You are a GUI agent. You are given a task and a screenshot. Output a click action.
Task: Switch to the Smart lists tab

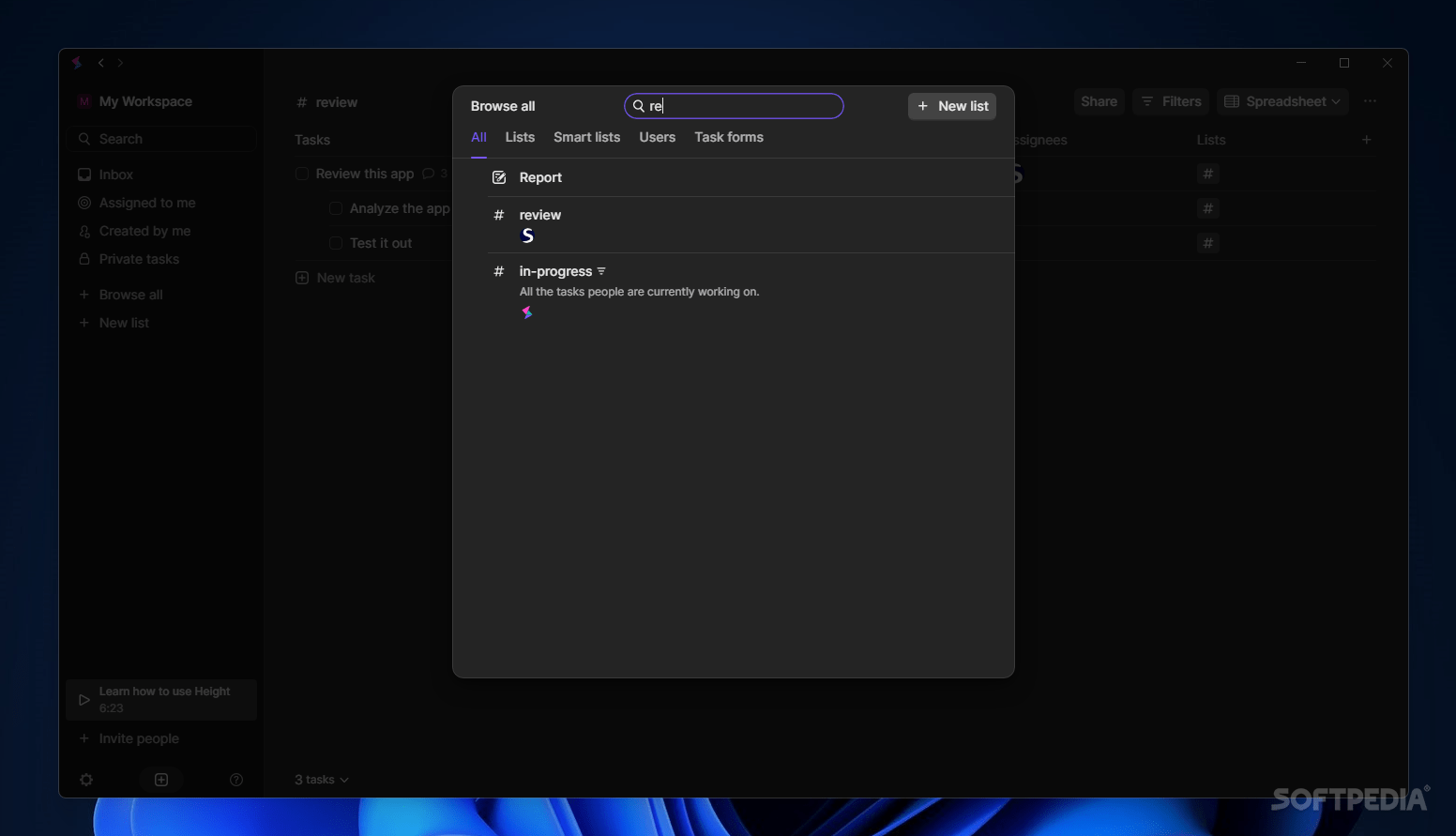coord(587,137)
